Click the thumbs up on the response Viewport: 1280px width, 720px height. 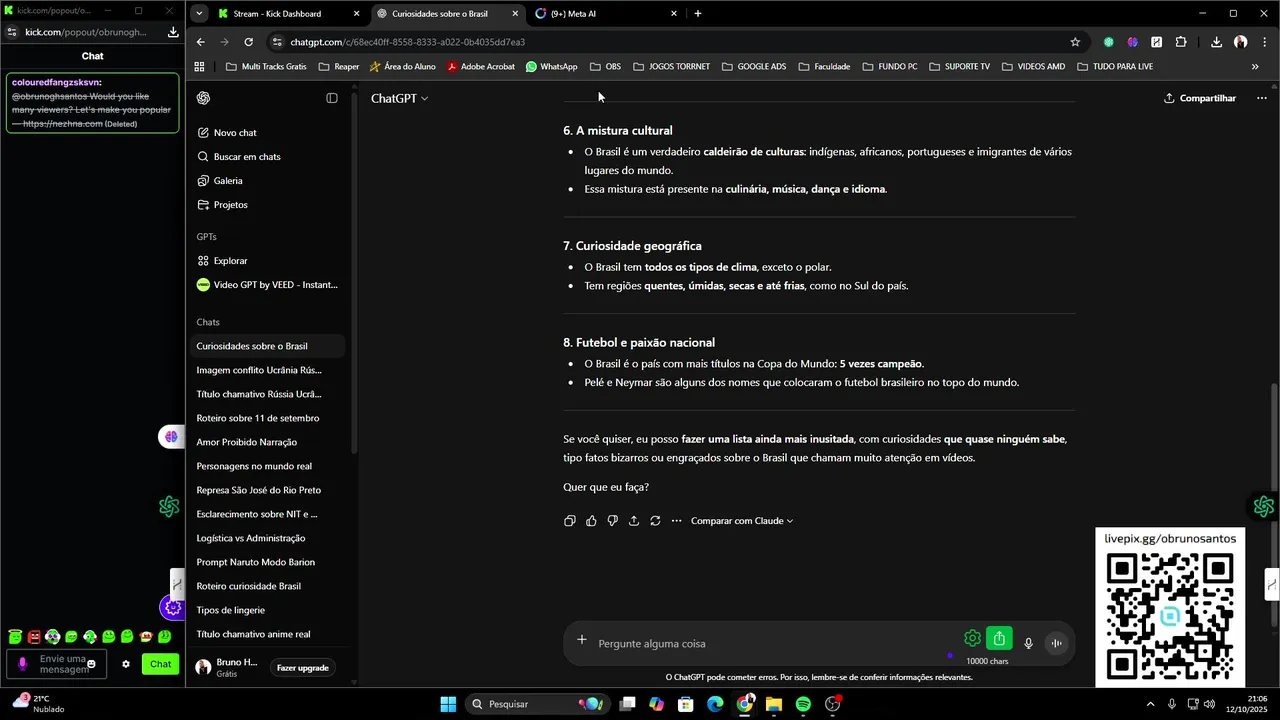[x=591, y=521]
